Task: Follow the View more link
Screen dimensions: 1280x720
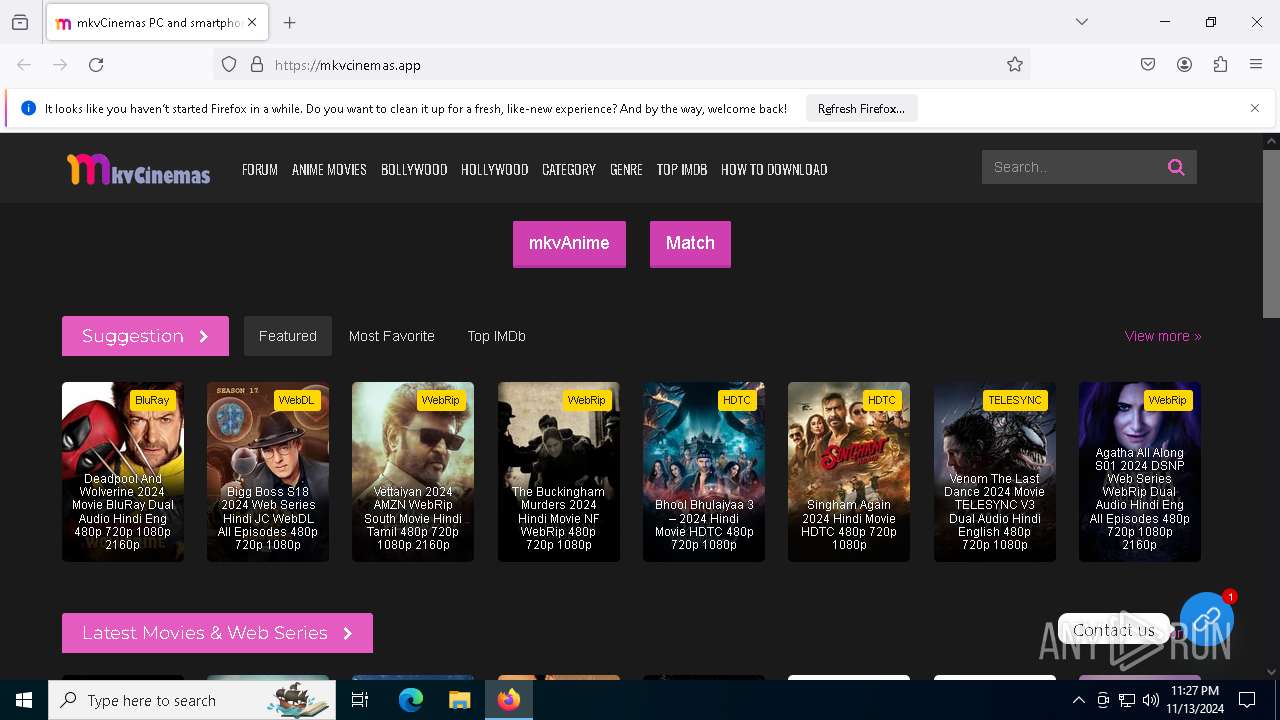Action: pyautogui.click(x=1162, y=336)
